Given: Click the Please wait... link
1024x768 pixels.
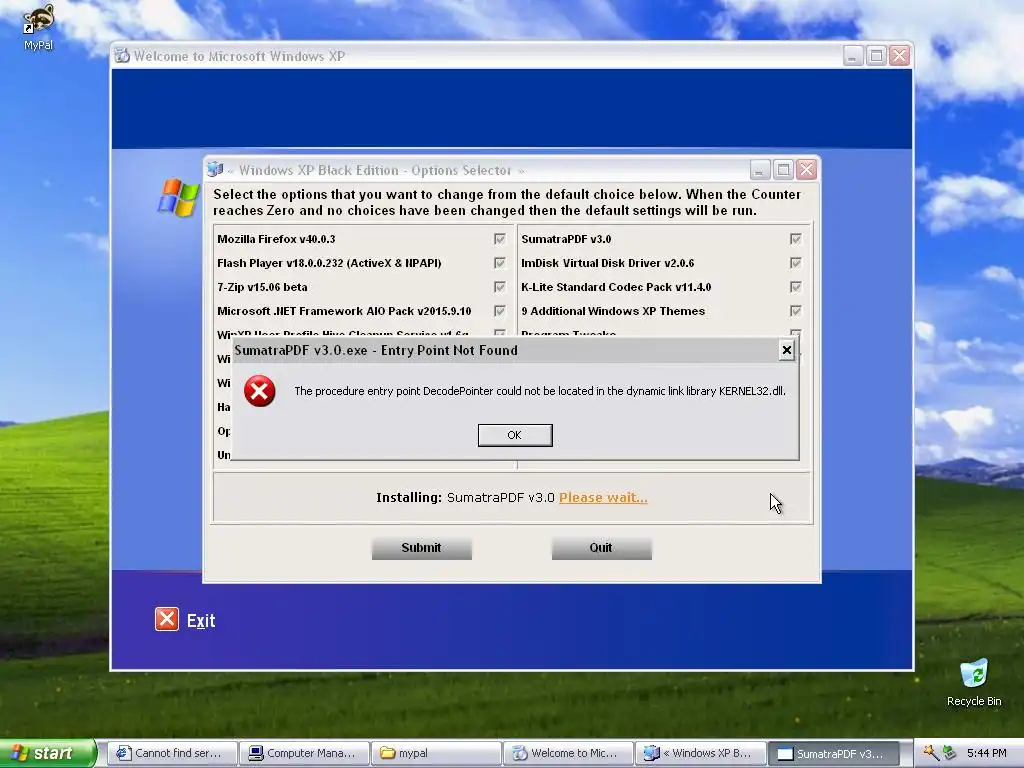Looking at the screenshot, I should pos(603,498).
